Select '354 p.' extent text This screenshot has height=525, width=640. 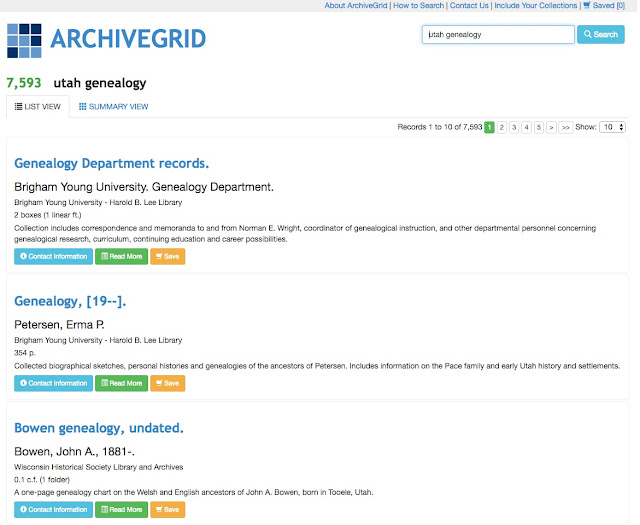pyautogui.click(x=24, y=353)
